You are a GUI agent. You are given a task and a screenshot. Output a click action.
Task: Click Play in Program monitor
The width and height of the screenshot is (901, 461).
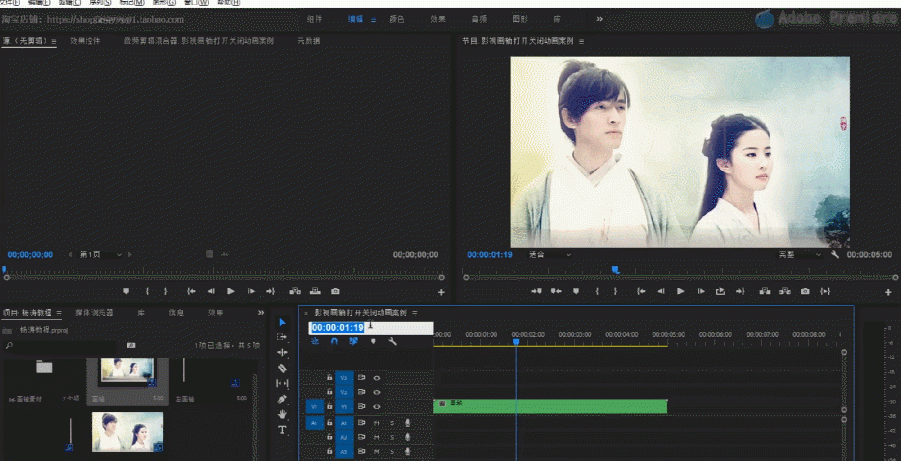point(681,291)
